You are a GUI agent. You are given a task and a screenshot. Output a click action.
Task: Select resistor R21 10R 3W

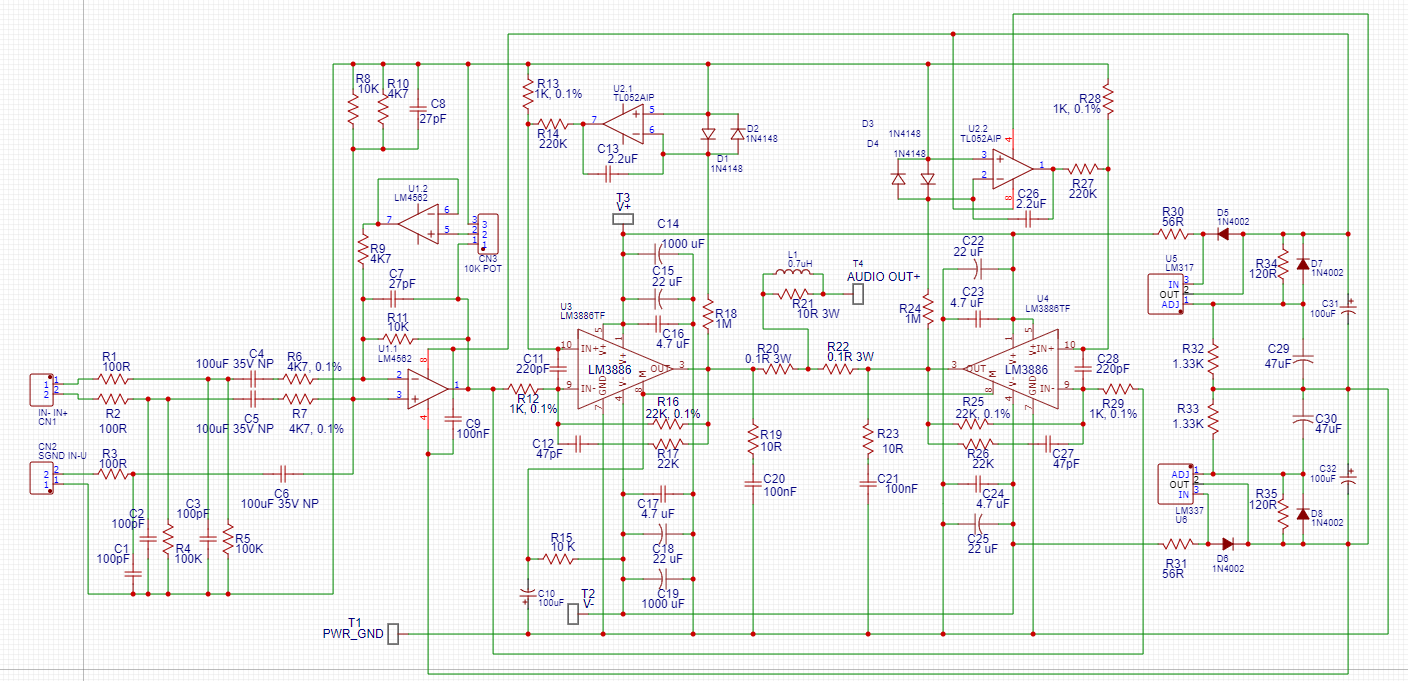coord(793,294)
